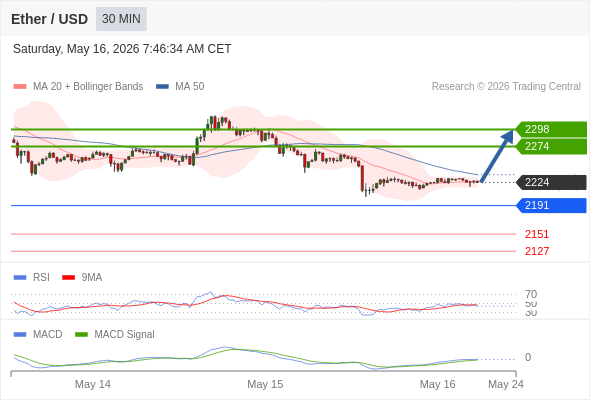590x400 pixels.
Task: Select the 2298 green resistance price tag
Action: 551,129
